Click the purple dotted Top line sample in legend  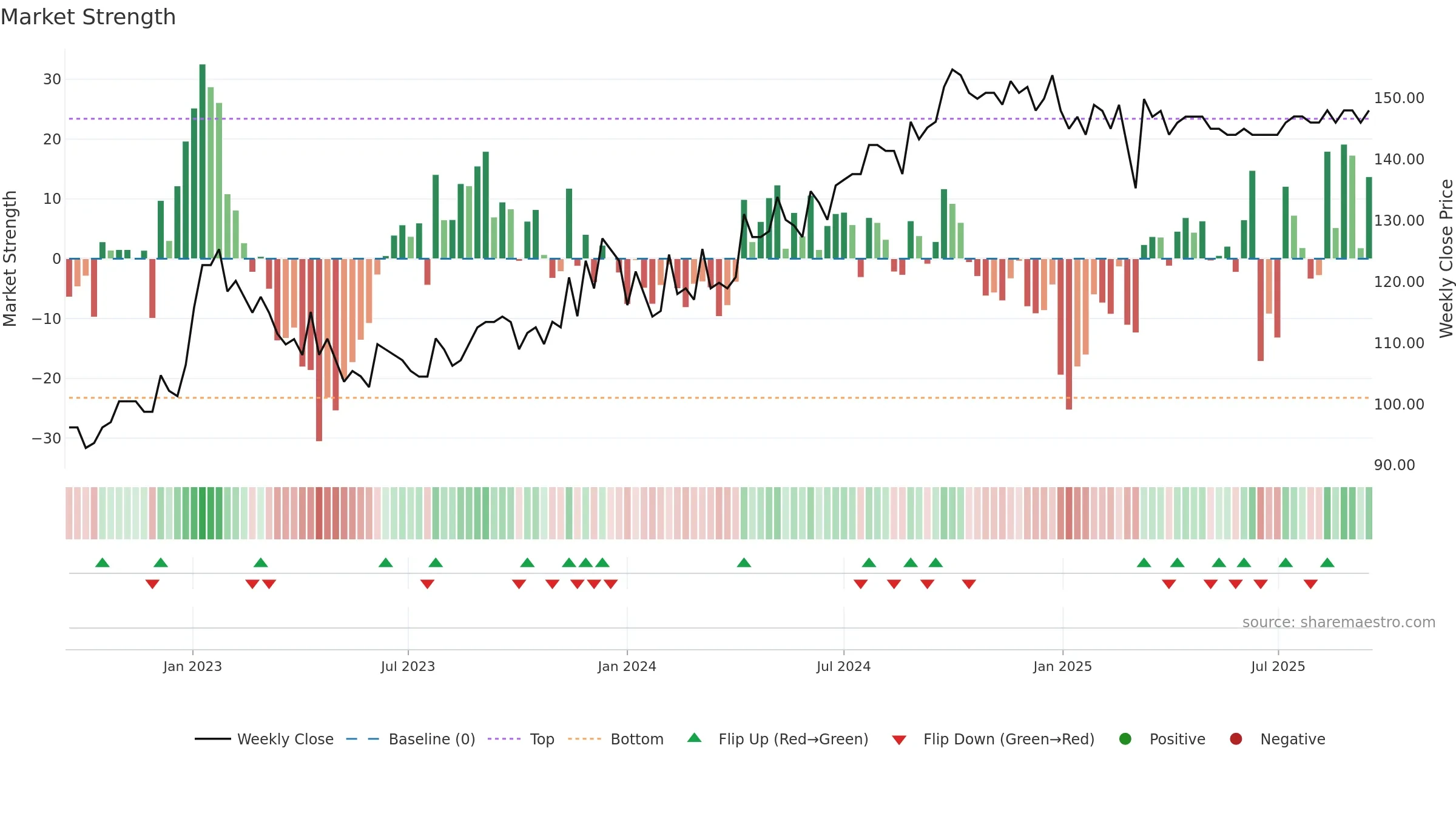[x=504, y=739]
